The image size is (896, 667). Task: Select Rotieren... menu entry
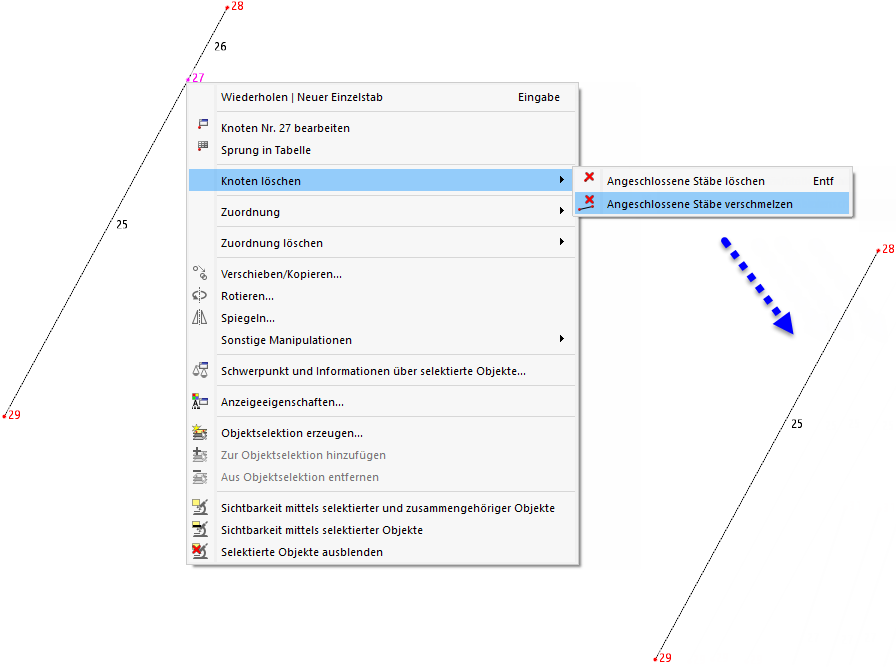coord(381,296)
